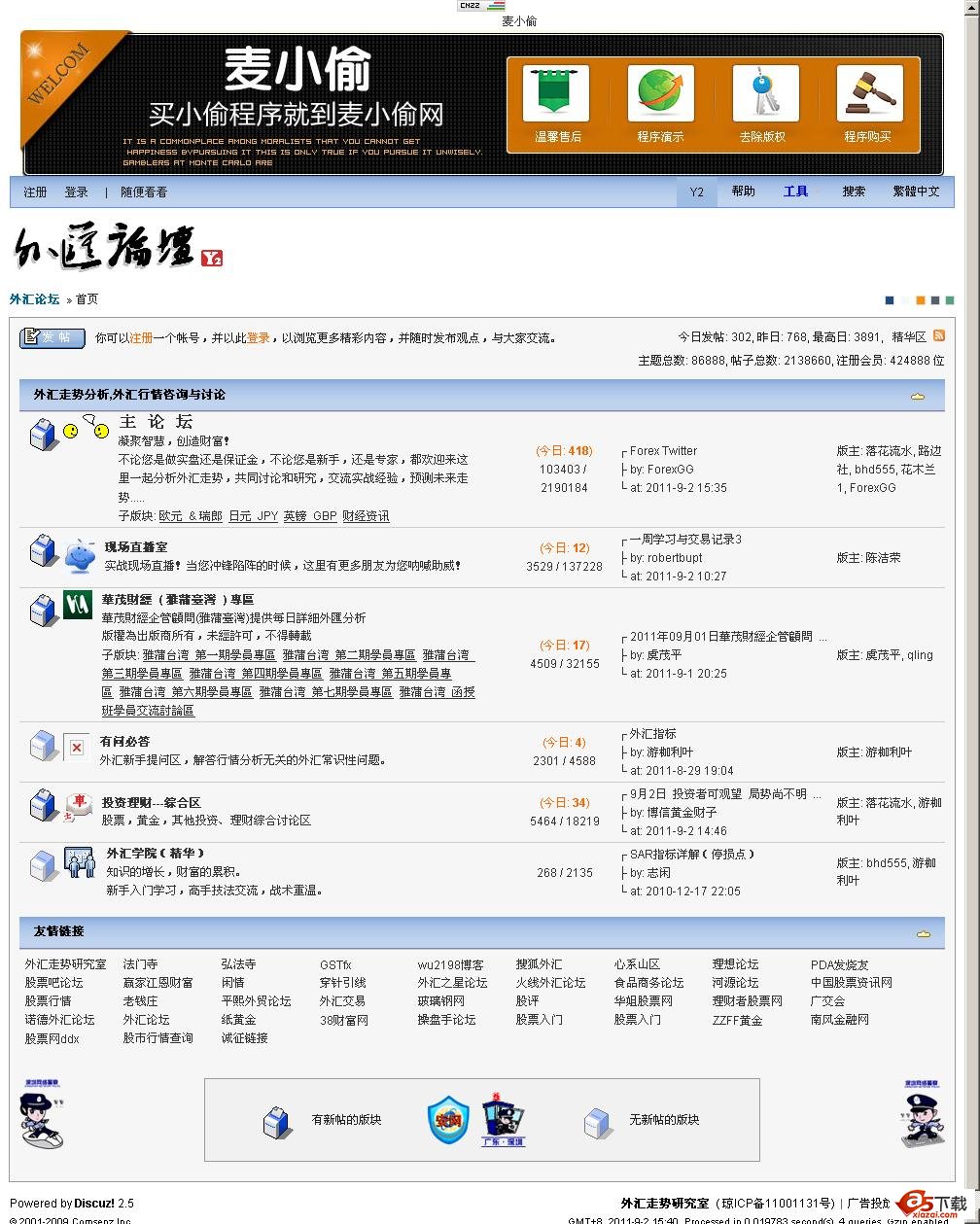Open the 外汇走势研究室 friend link

tap(65, 964)
